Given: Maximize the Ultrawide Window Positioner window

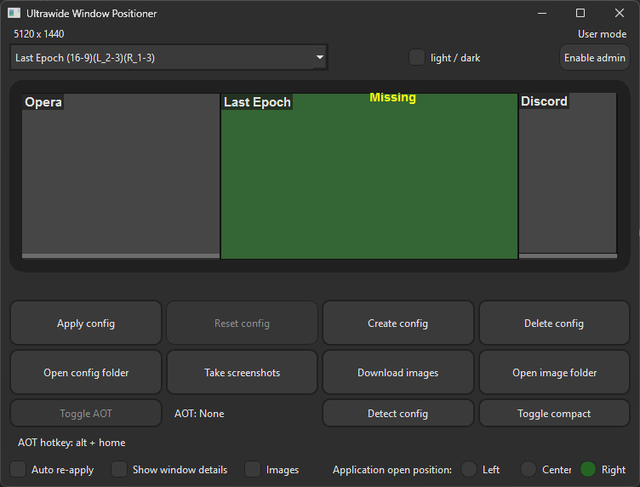Looking at the screenshot, I should point(580,13).
